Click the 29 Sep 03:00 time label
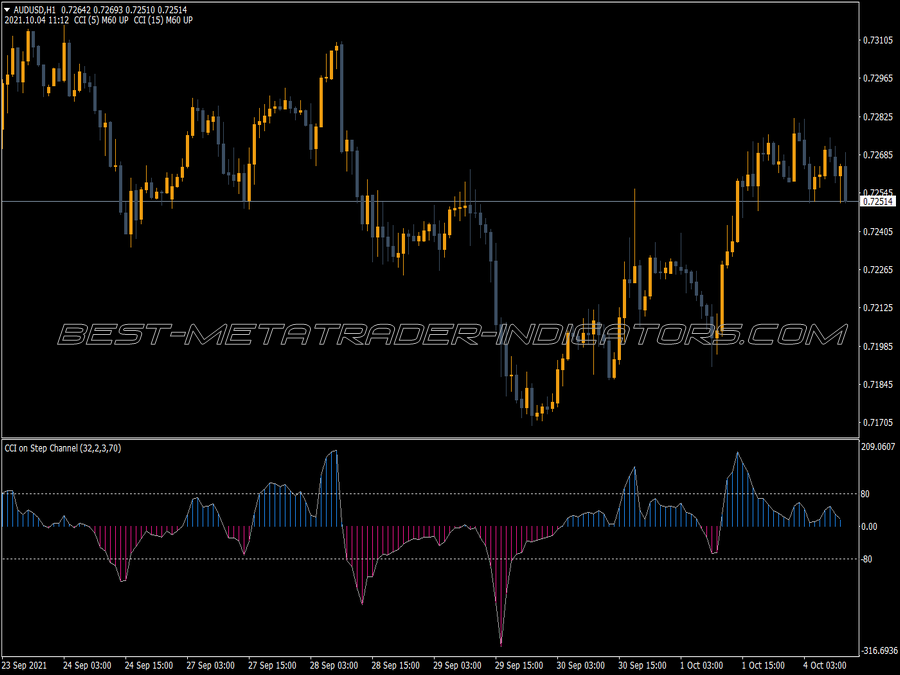The image size is (900, 675). [457, 665]
